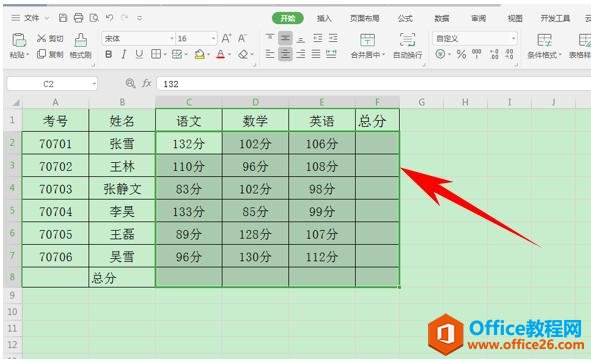Switch to the 数据 tab

click(x=442, y=18)
